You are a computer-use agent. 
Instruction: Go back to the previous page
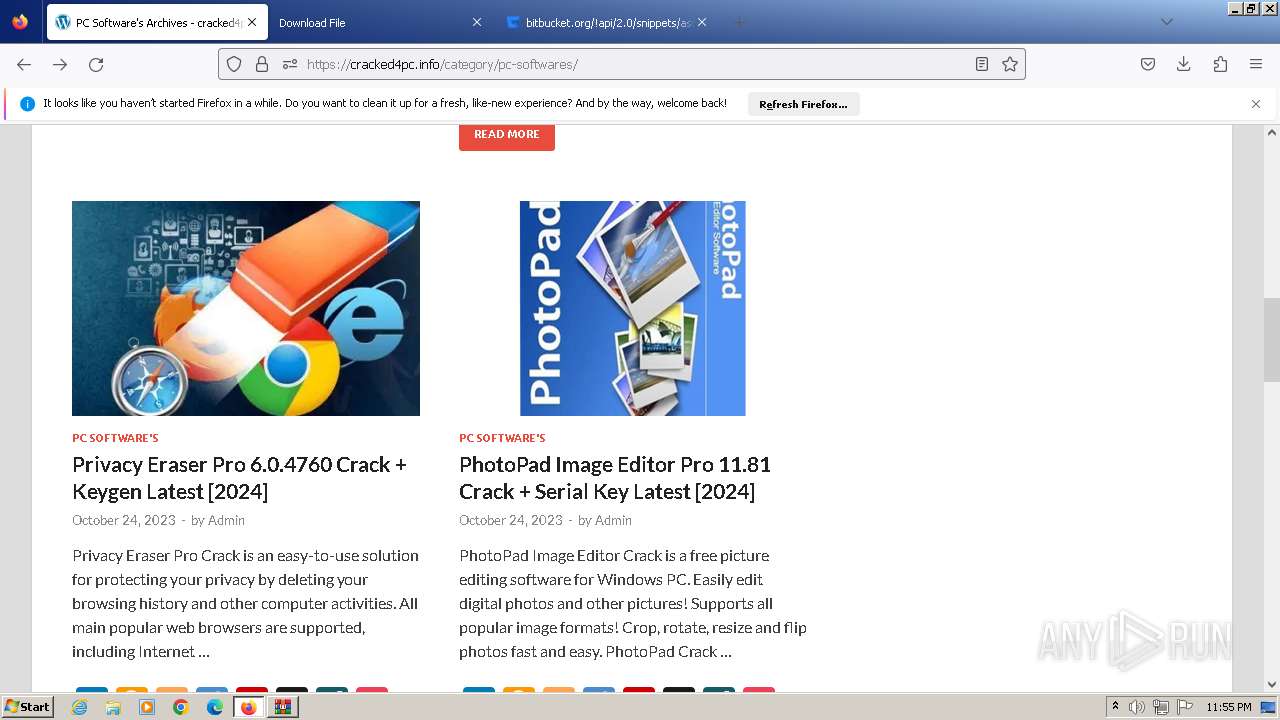24,64
